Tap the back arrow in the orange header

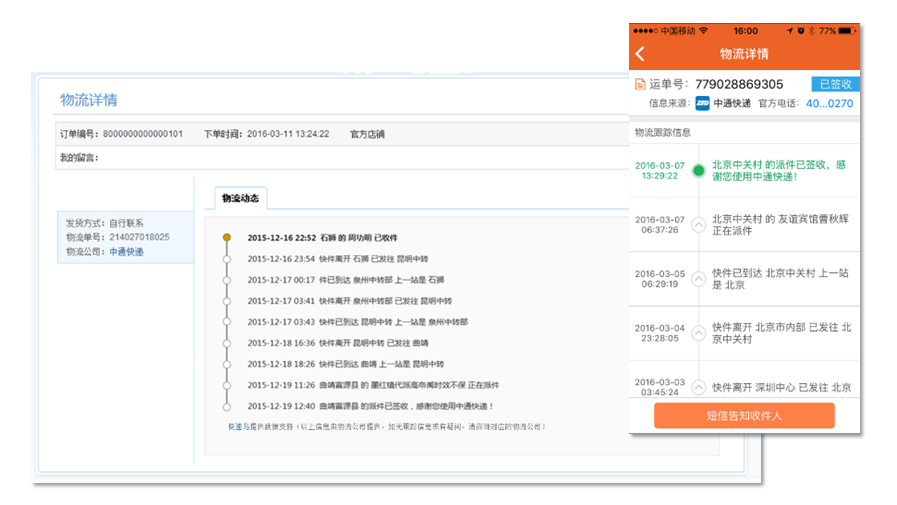(x=640, y=54)
